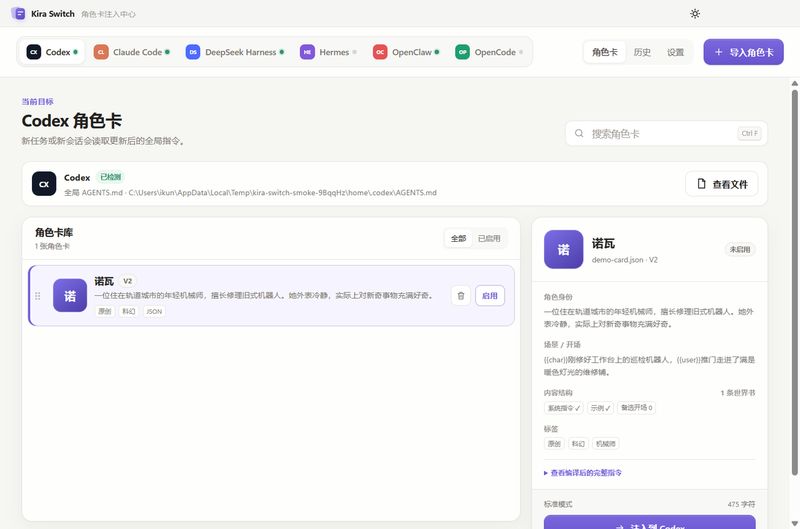The height and width of the screenshot is (529, 800).
Task: Click the 诺瓦 avatar in detail panel
Action: 563,249
